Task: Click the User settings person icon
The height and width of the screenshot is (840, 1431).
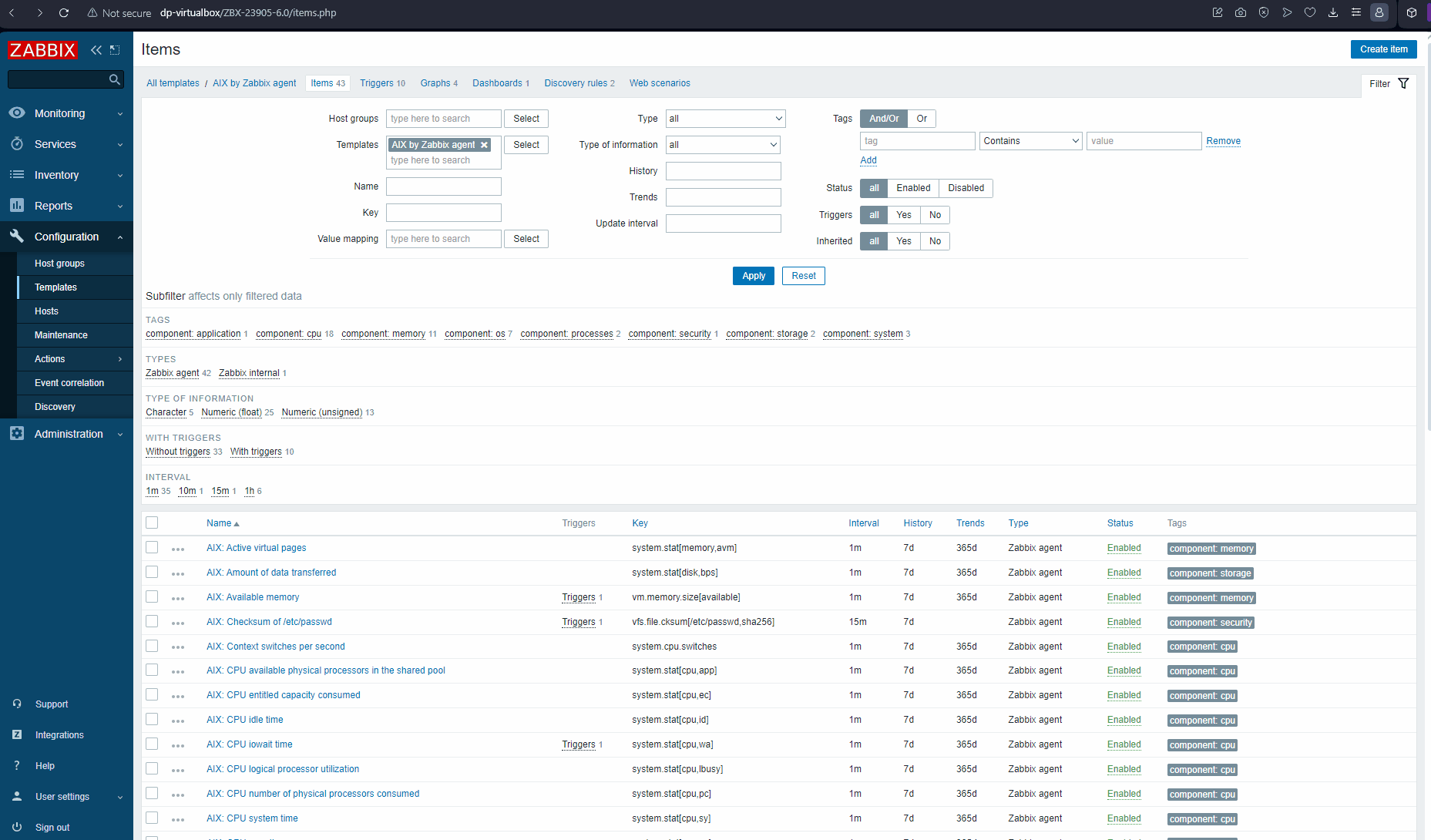Action: coord(17,796)
